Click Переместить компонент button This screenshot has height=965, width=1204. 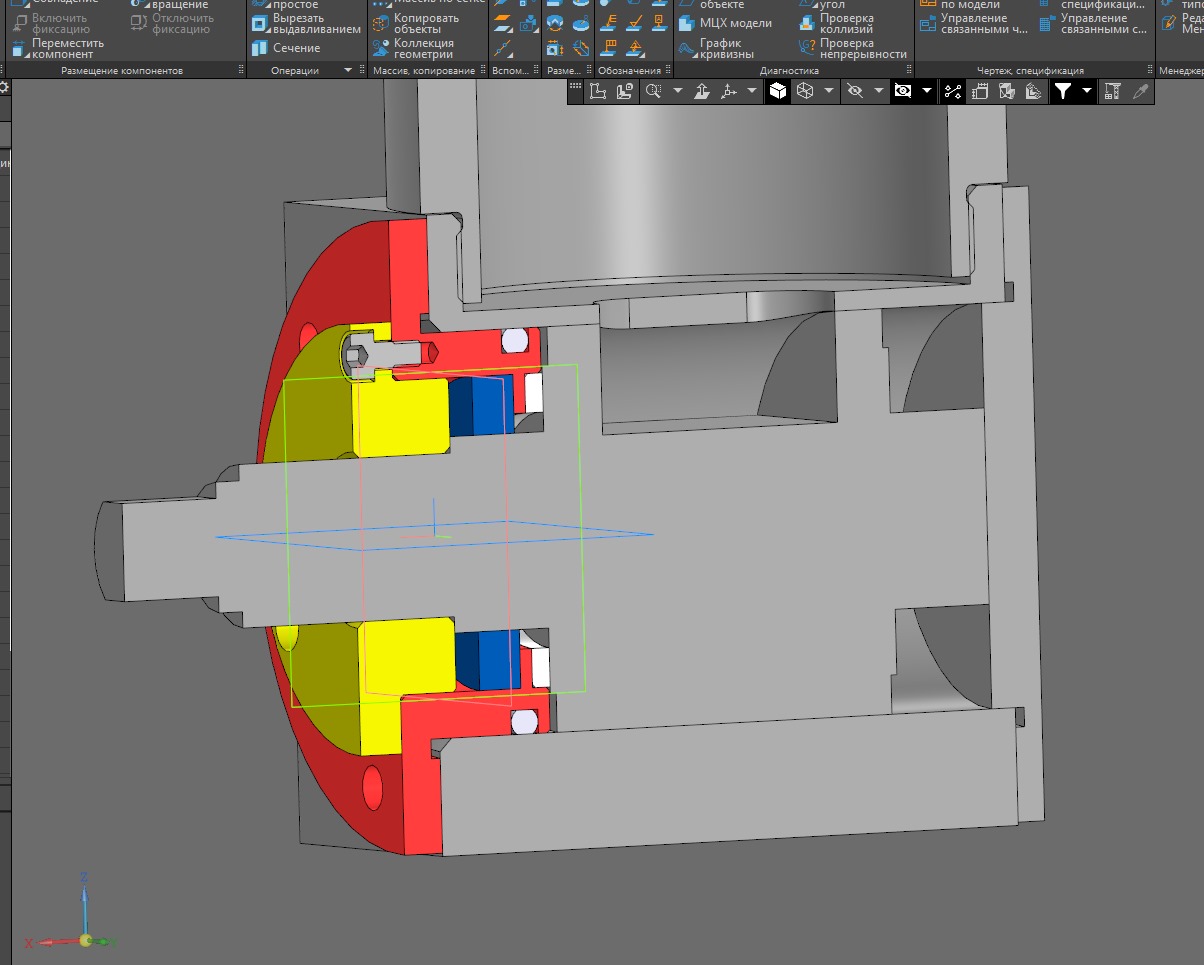pyautogui.click(x=58, y=49)
